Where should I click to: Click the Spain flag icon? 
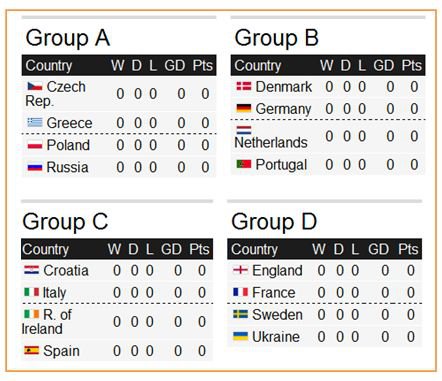31,350
